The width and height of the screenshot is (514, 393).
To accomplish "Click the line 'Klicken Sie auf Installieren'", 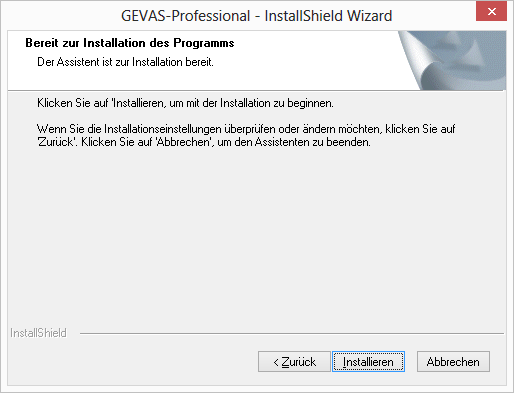I will click(x=185, y=103).
